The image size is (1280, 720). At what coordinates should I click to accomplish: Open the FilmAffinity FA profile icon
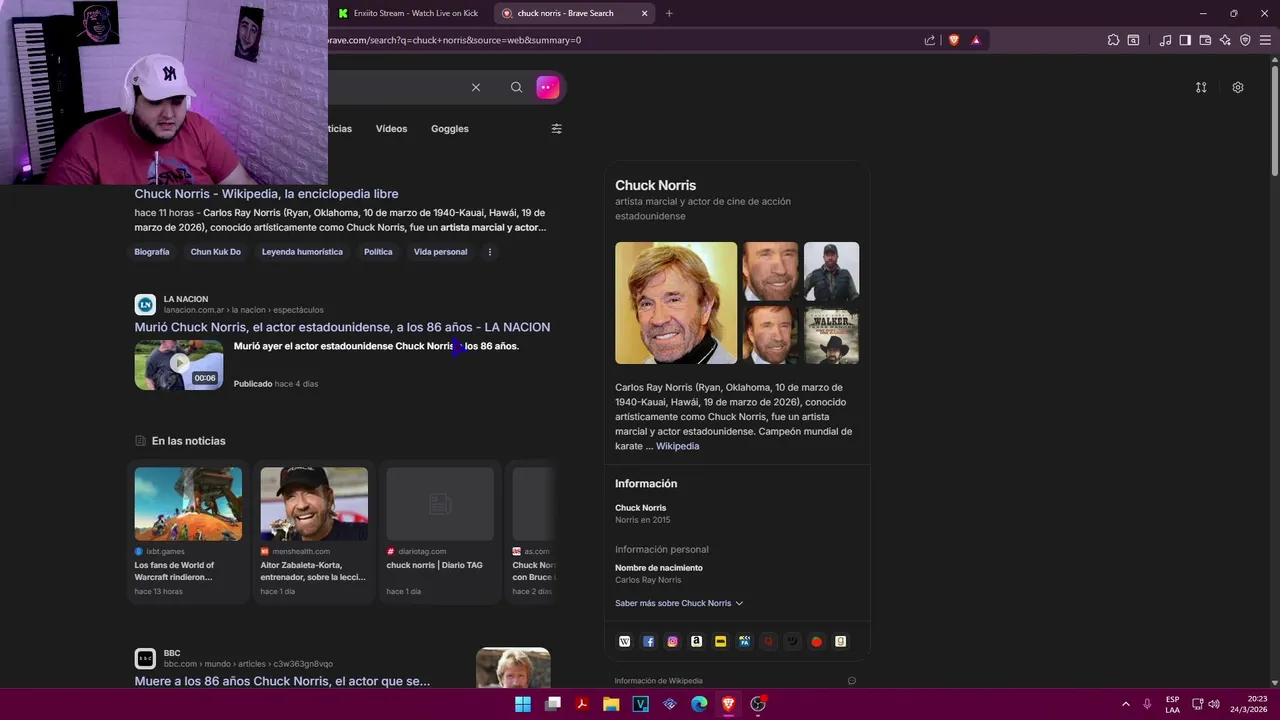coord(745,642)
